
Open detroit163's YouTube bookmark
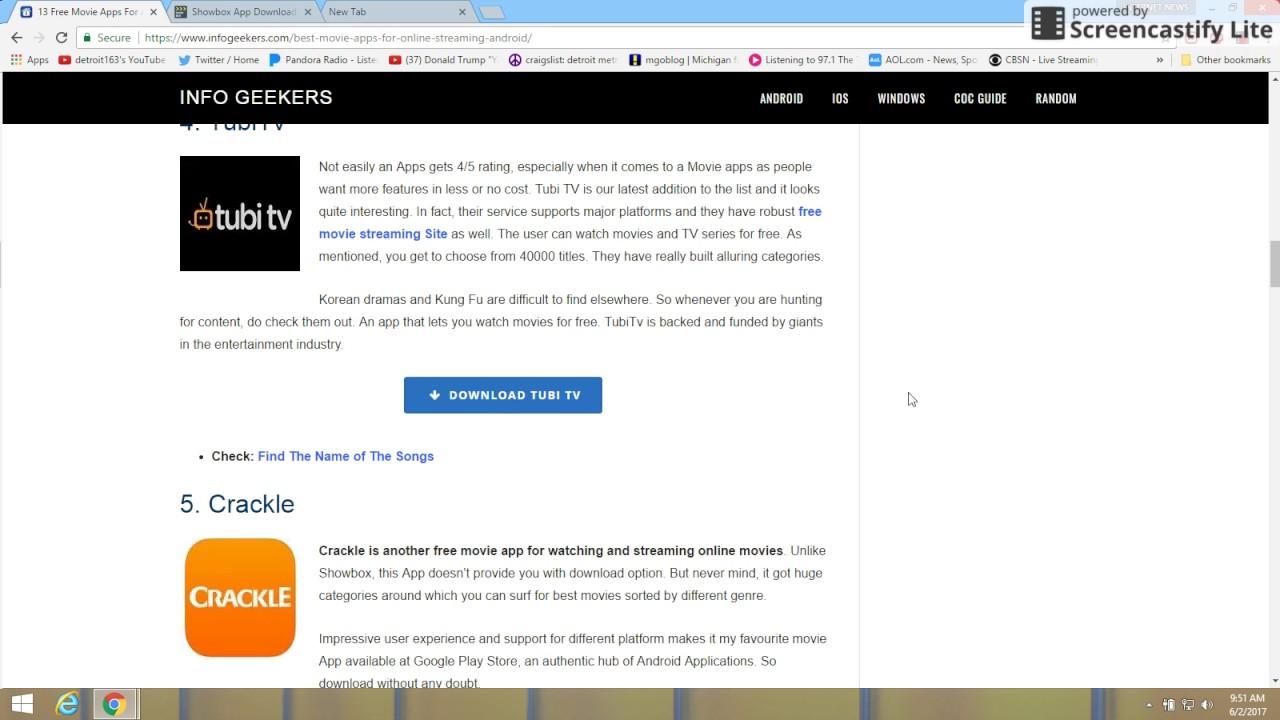click(x=112, y=60)
